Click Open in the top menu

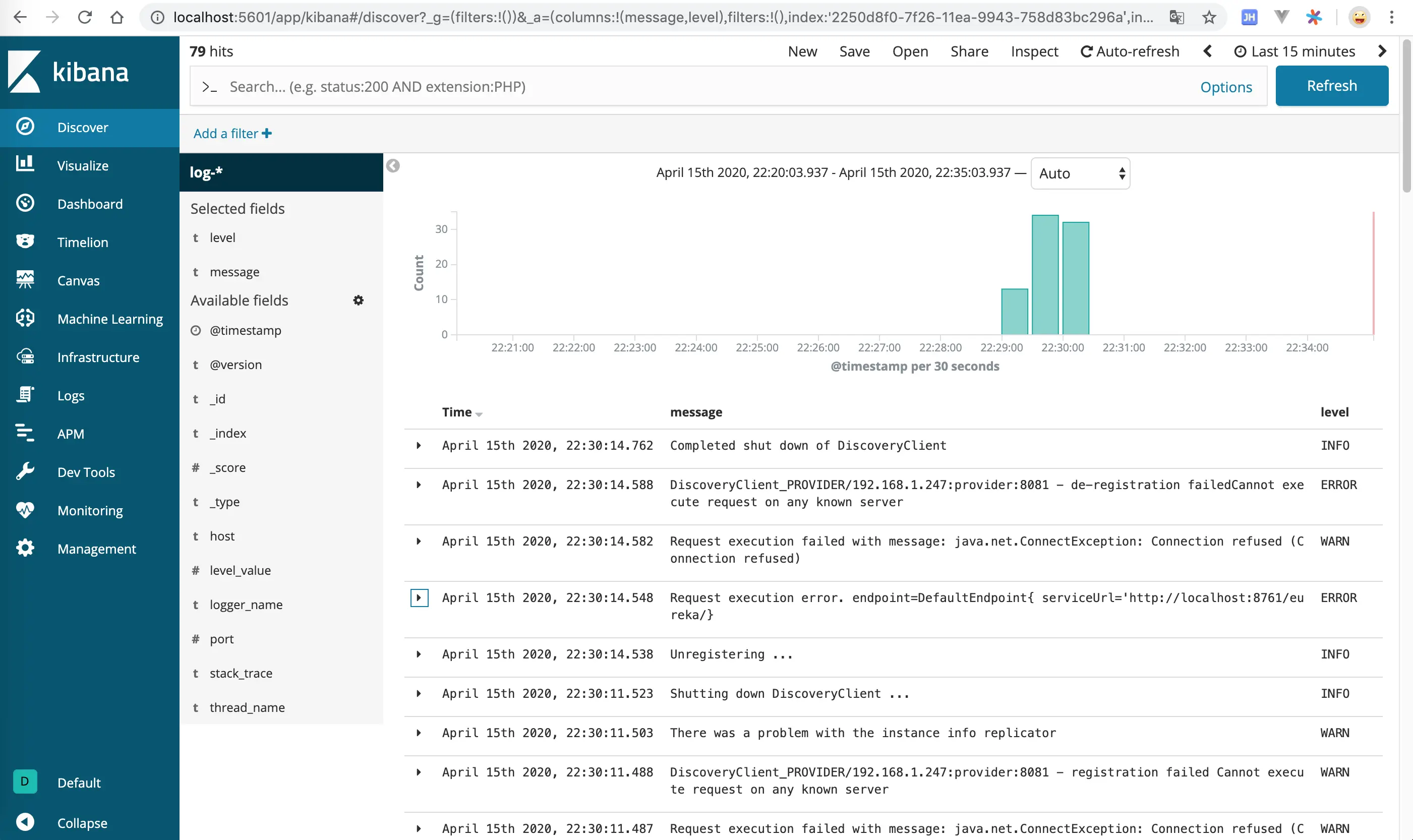coord(910,51)
